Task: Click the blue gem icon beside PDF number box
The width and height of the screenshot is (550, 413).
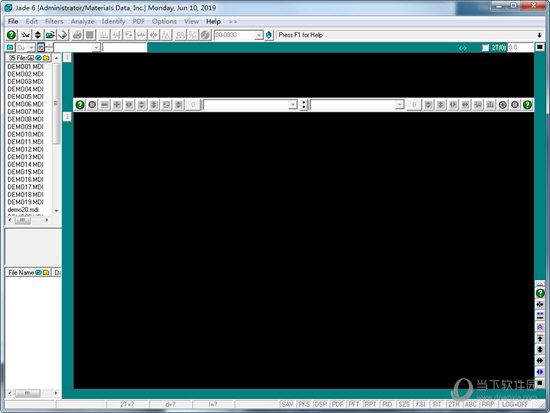Action: tap(269, 35)
